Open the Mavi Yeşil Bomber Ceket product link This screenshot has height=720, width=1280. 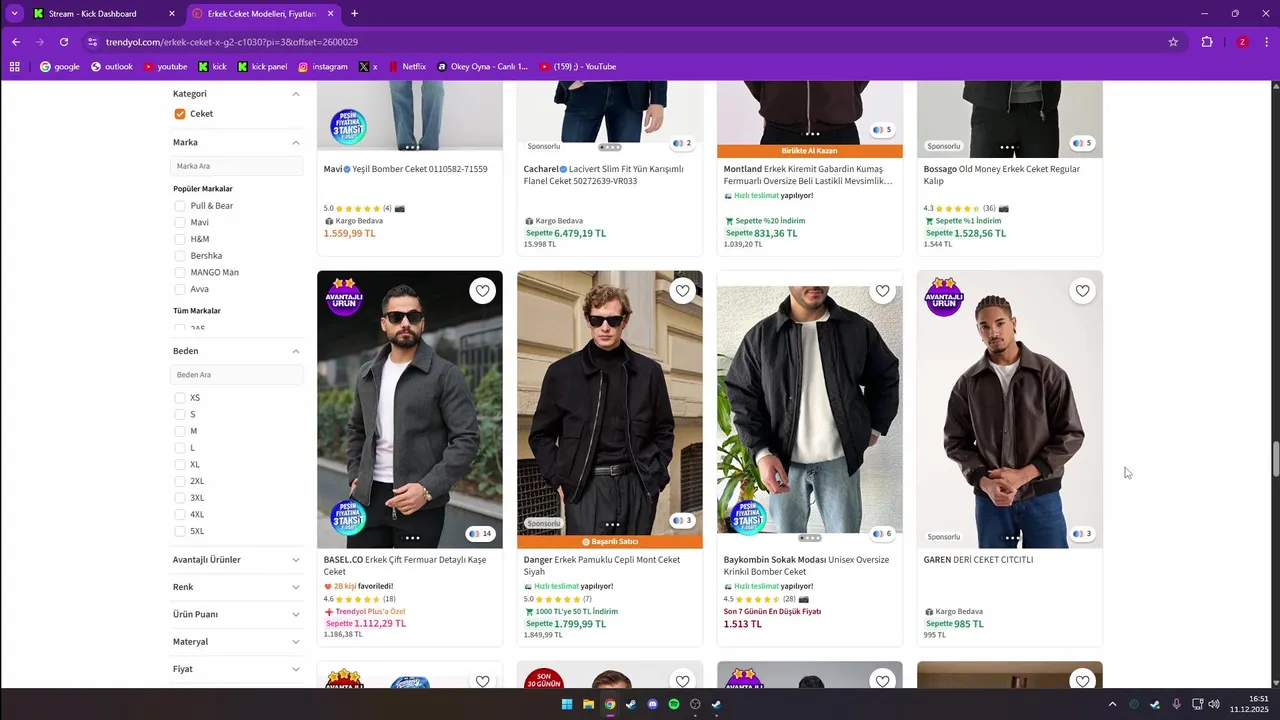click(x=405, y=169)
